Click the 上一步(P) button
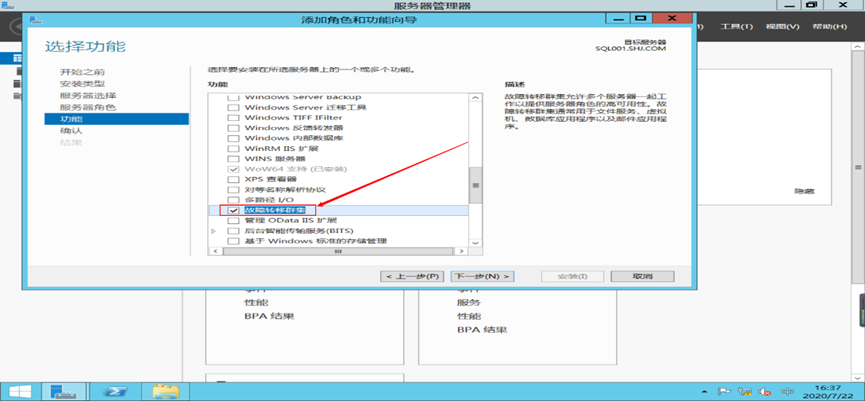 412,276
